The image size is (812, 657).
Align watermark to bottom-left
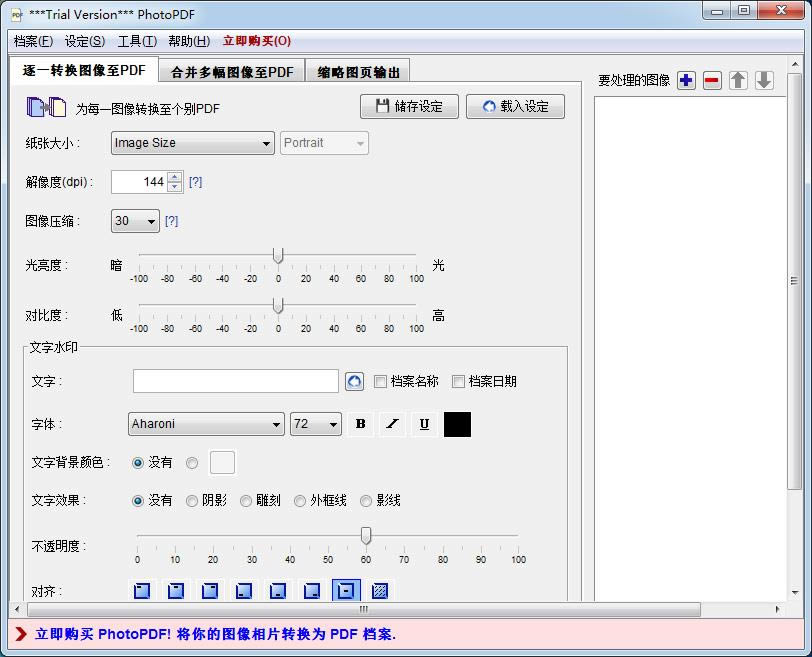point(243,591)
